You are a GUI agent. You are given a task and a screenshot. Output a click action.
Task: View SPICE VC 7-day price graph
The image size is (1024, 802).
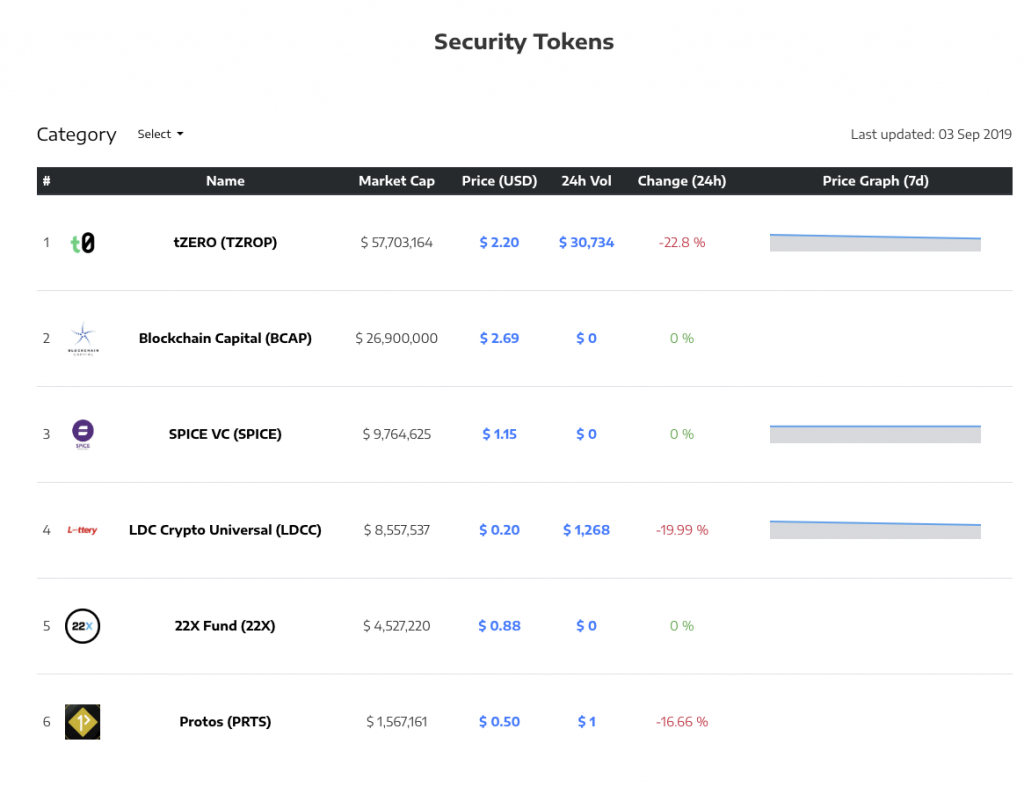[875, 433]
